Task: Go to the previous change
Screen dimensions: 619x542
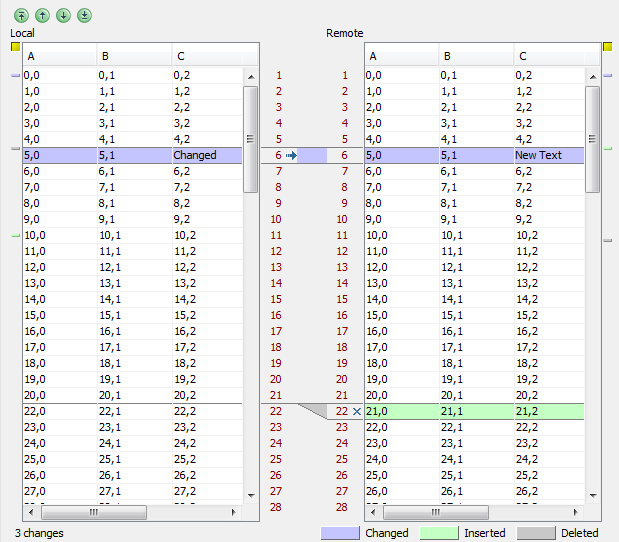Action: tap(42, 15)
